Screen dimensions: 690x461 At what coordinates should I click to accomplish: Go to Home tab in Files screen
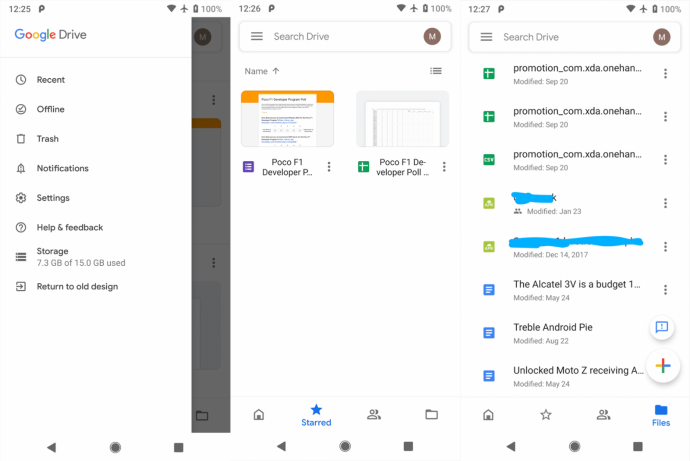[488, 414]
